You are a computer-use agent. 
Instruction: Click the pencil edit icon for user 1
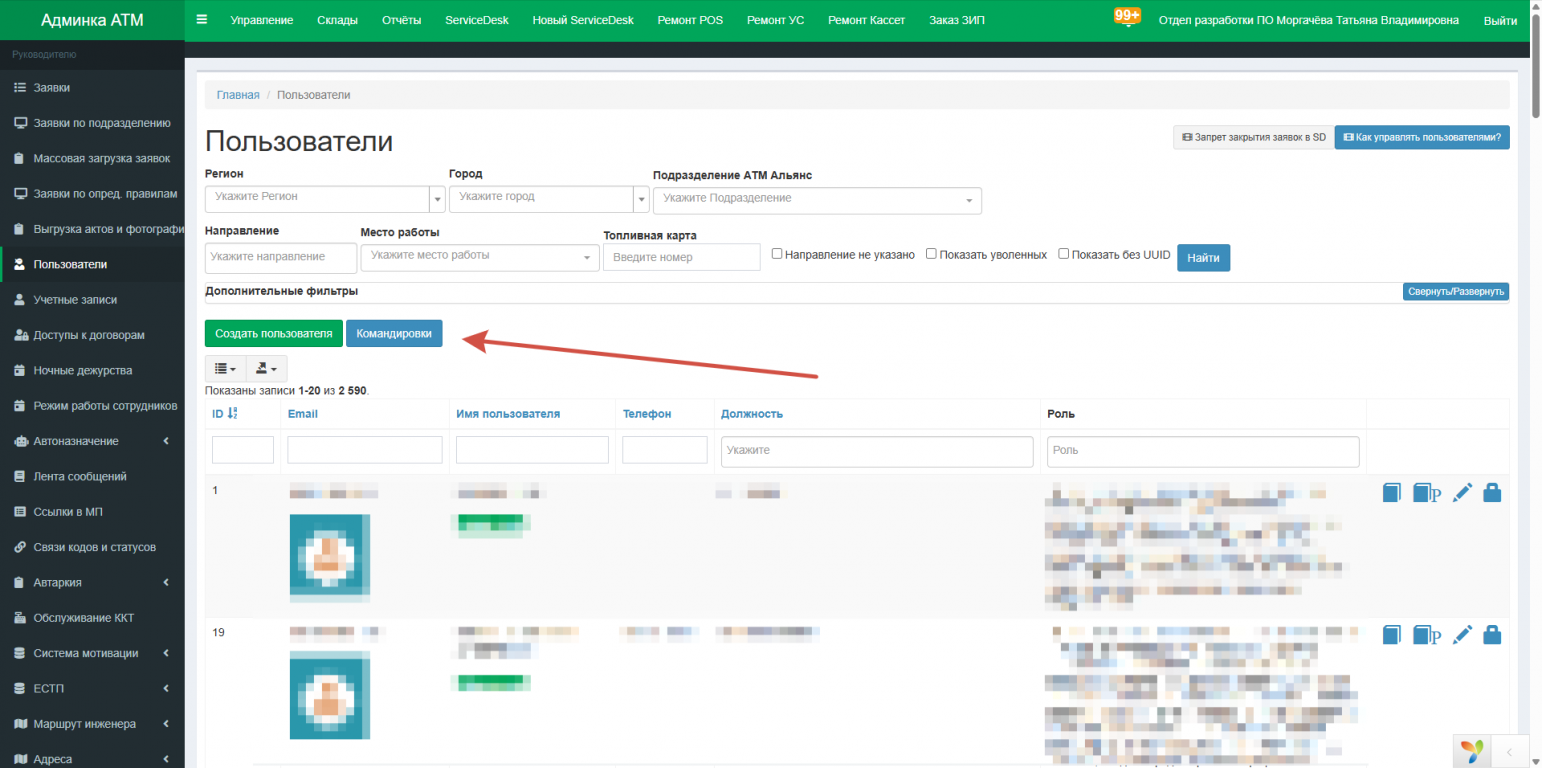1462,492
